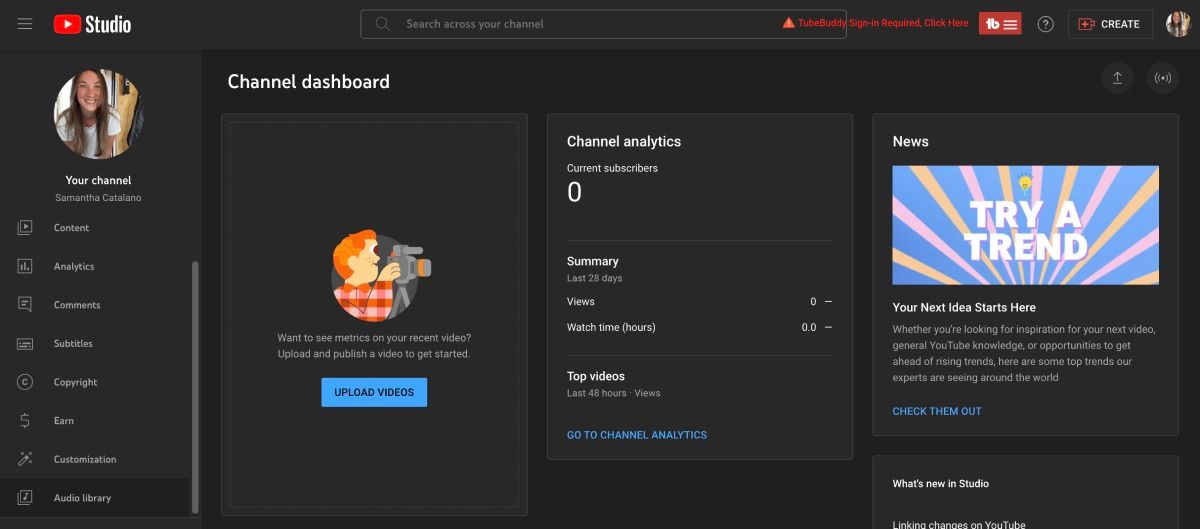Open the Content section
Viewport: 1200px width, 529px height.
[71, 228]
